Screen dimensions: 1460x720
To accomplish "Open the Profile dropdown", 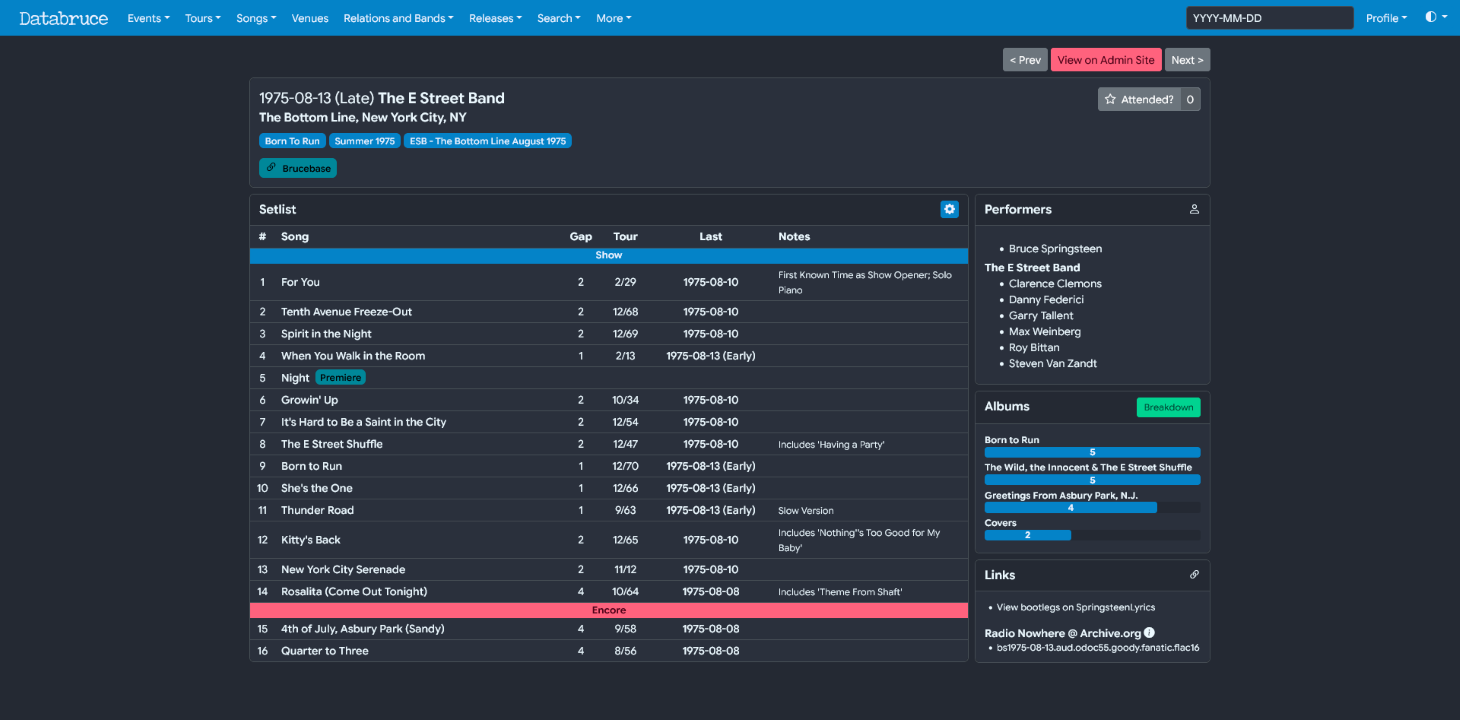I will (1386, 18).
